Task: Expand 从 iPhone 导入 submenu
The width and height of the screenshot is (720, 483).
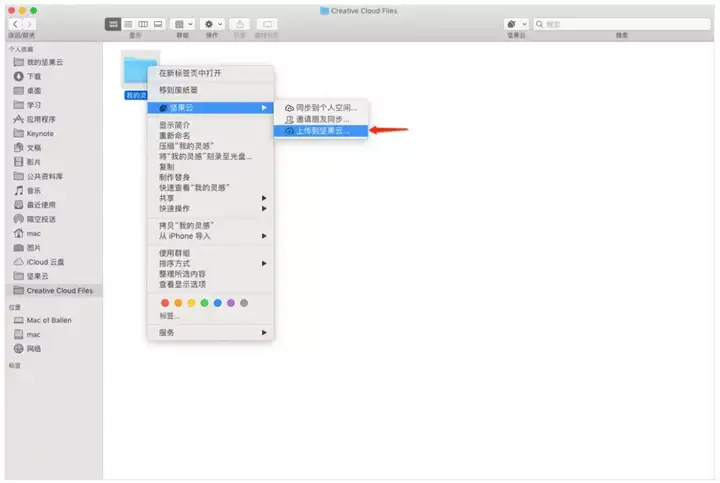Action: pos(210,236)
